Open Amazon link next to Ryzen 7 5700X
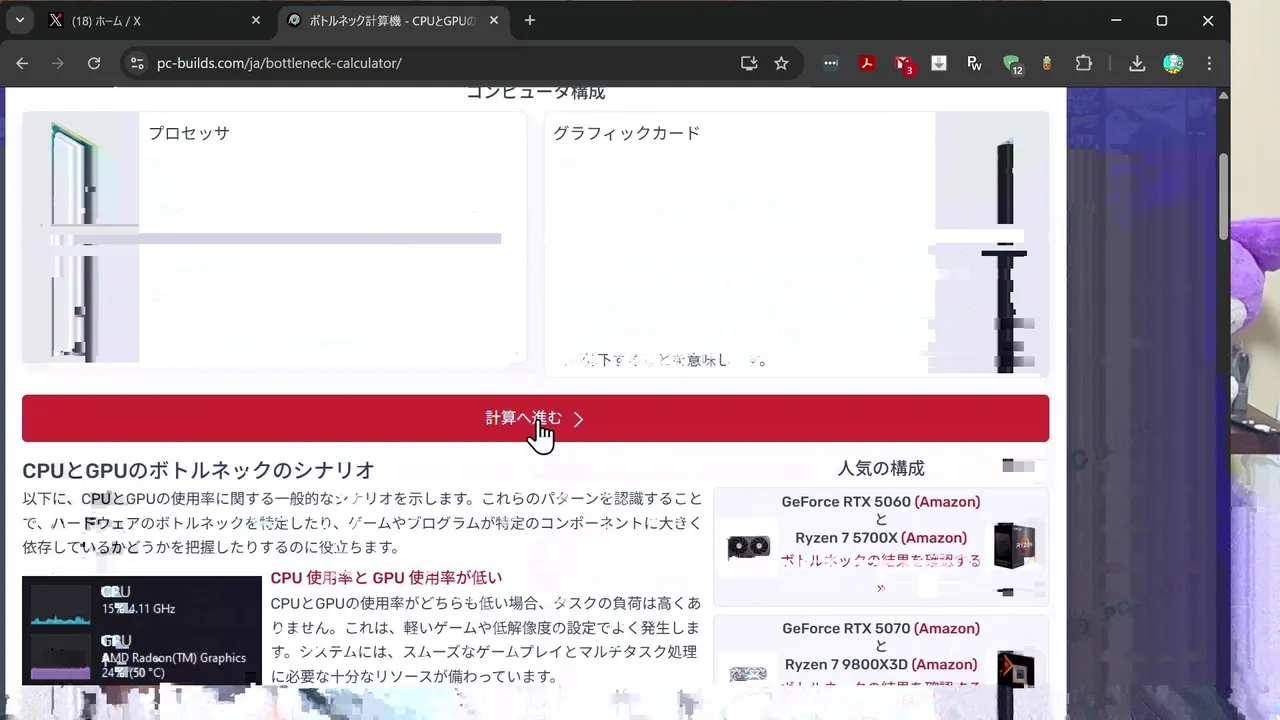This screenshot has height=720, width=1280. click(x=934, y=538)
